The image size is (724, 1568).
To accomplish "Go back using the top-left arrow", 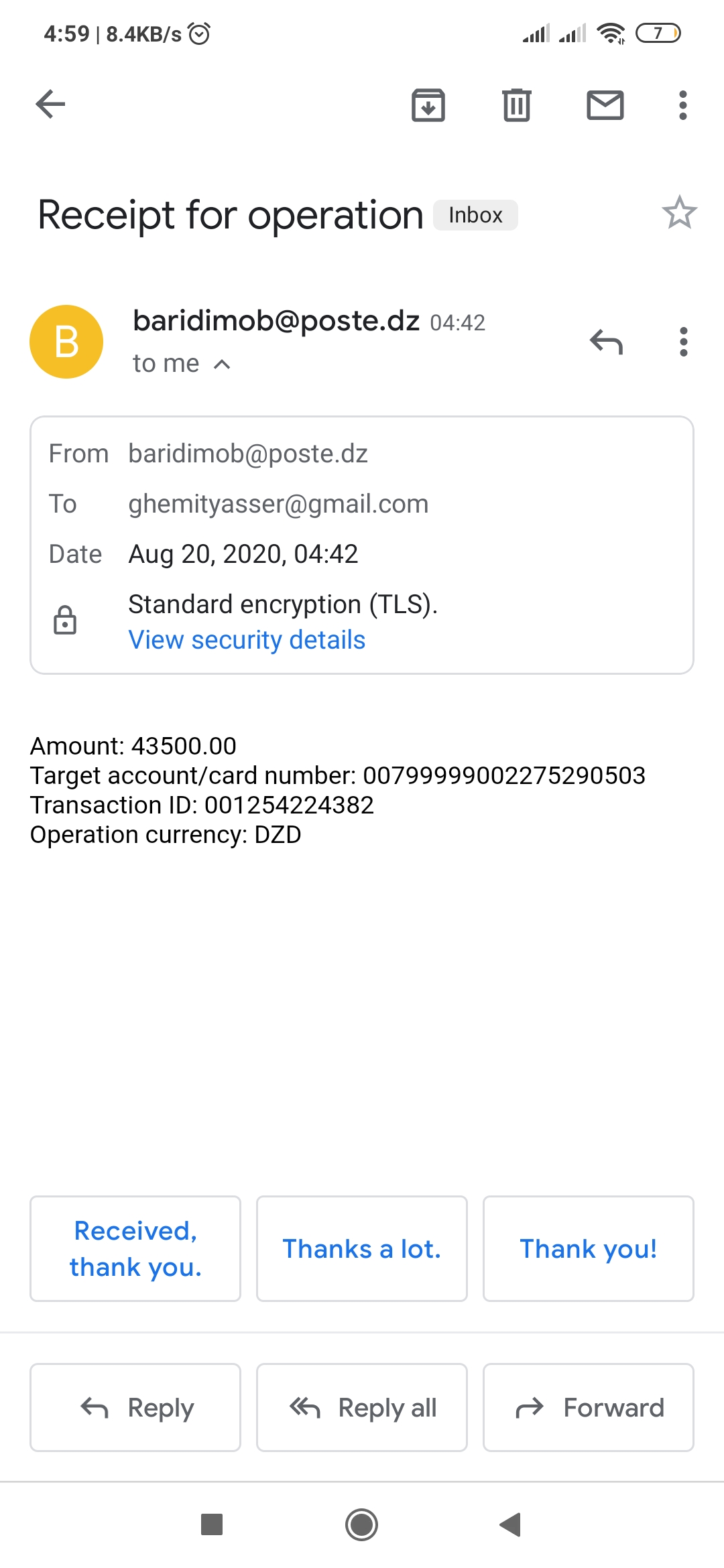I will pos(50,105).
